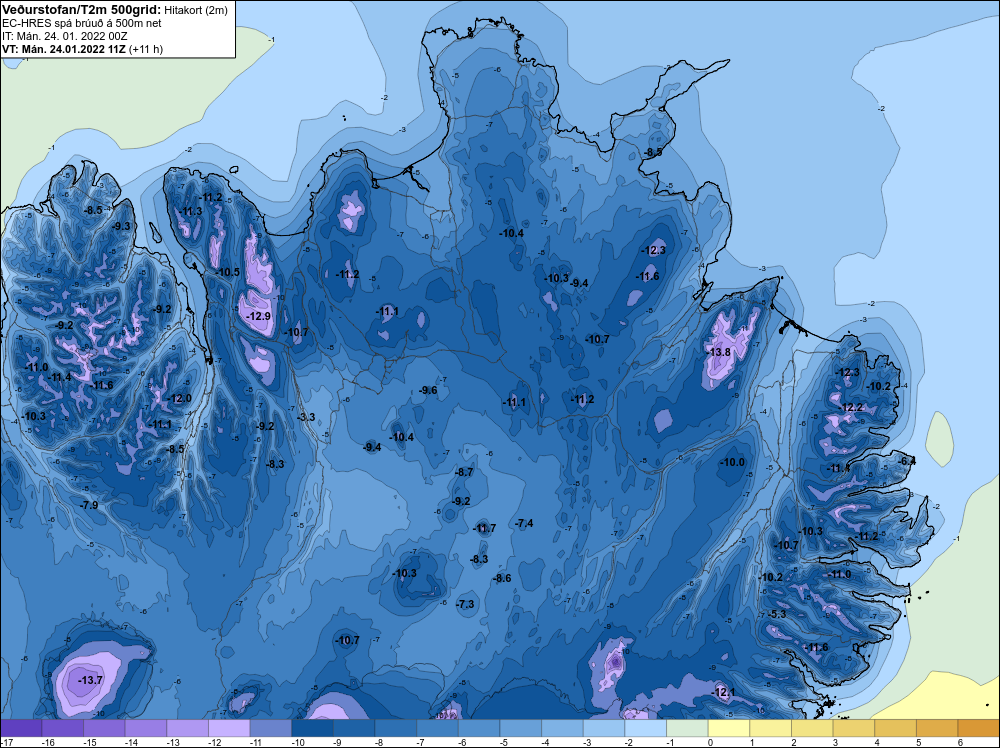Click the -5 legend scale label

(504, 743)
